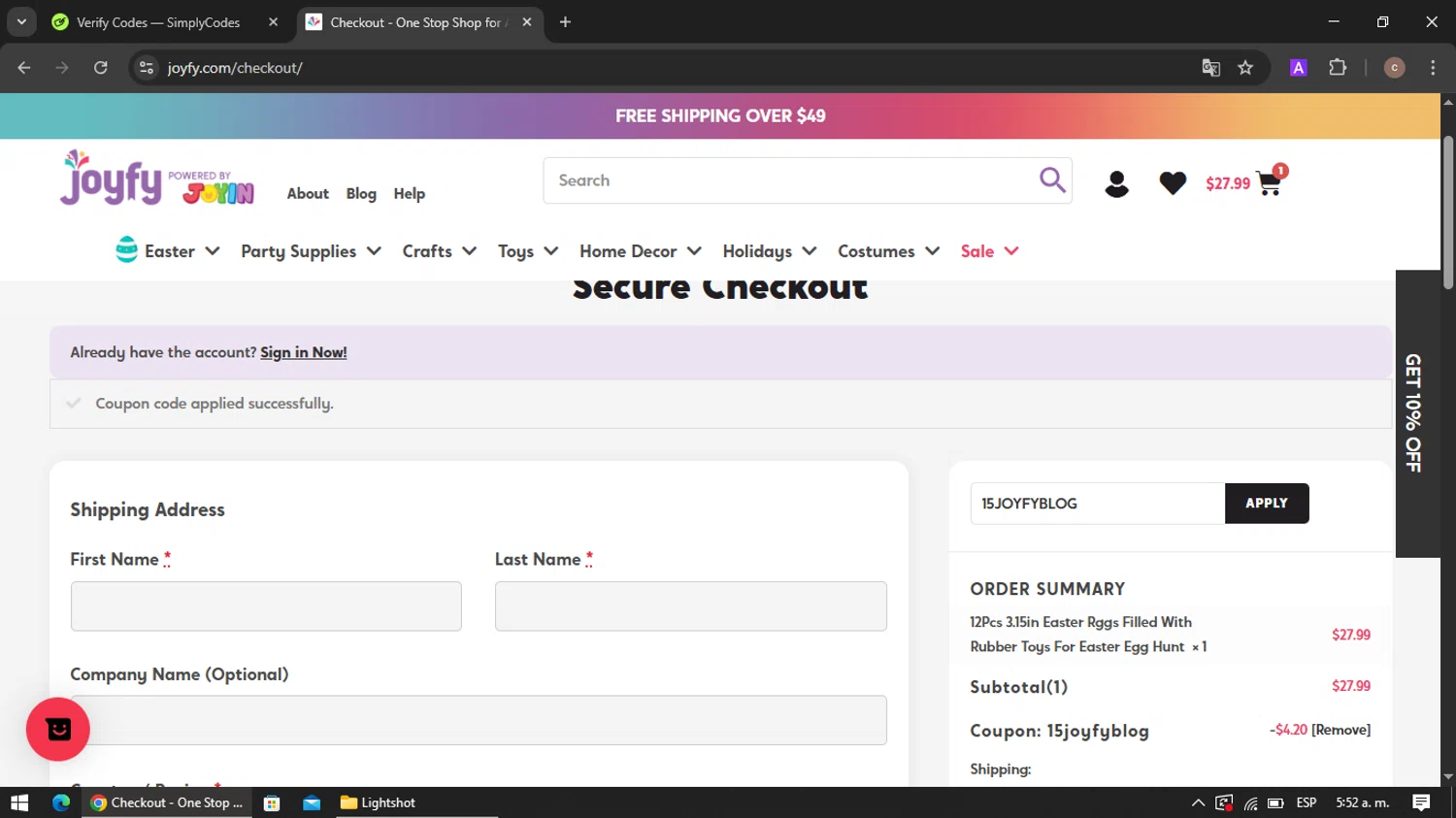Focus the Search input field

791,180
